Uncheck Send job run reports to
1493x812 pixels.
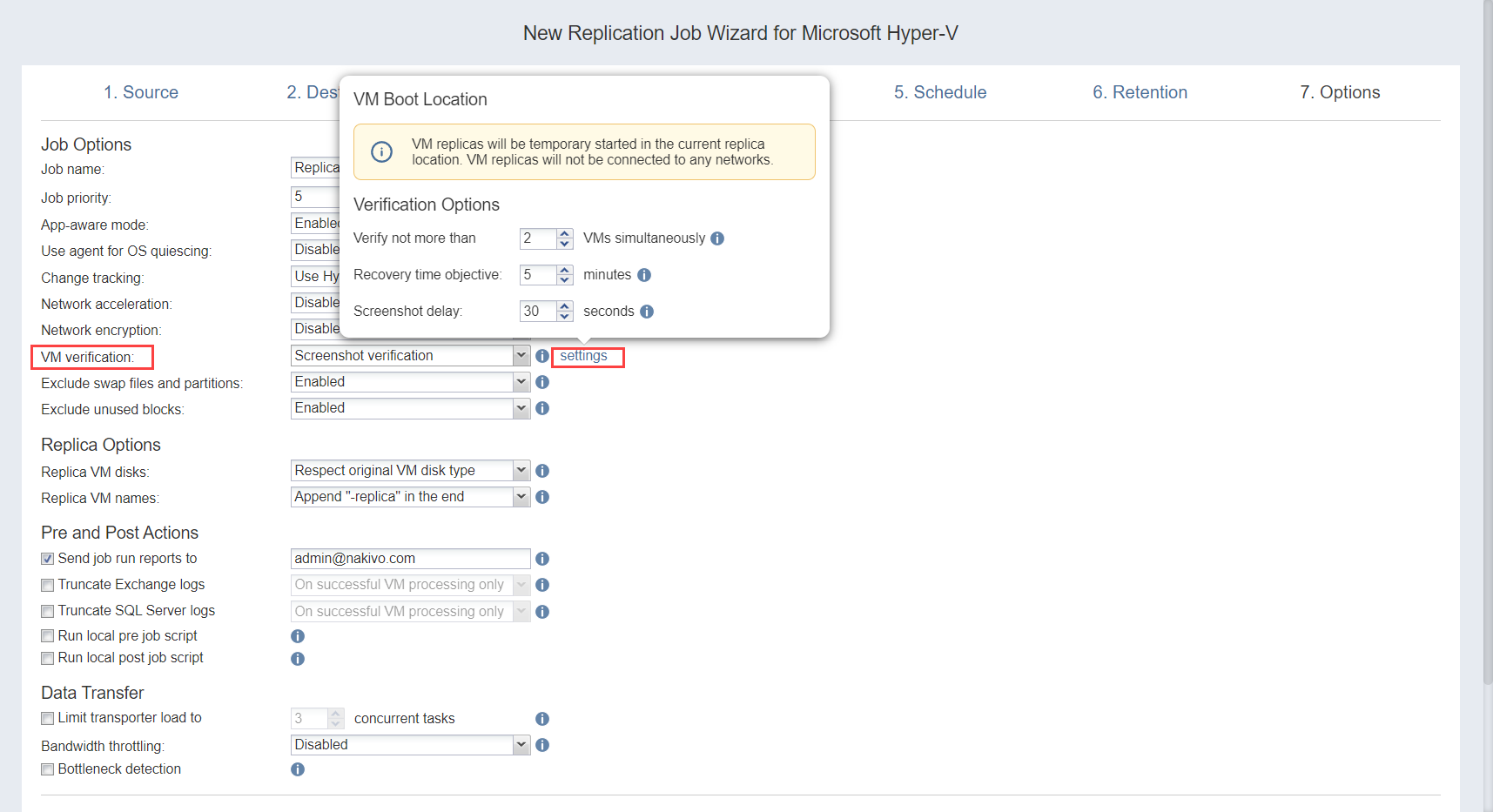pos(48,559)
